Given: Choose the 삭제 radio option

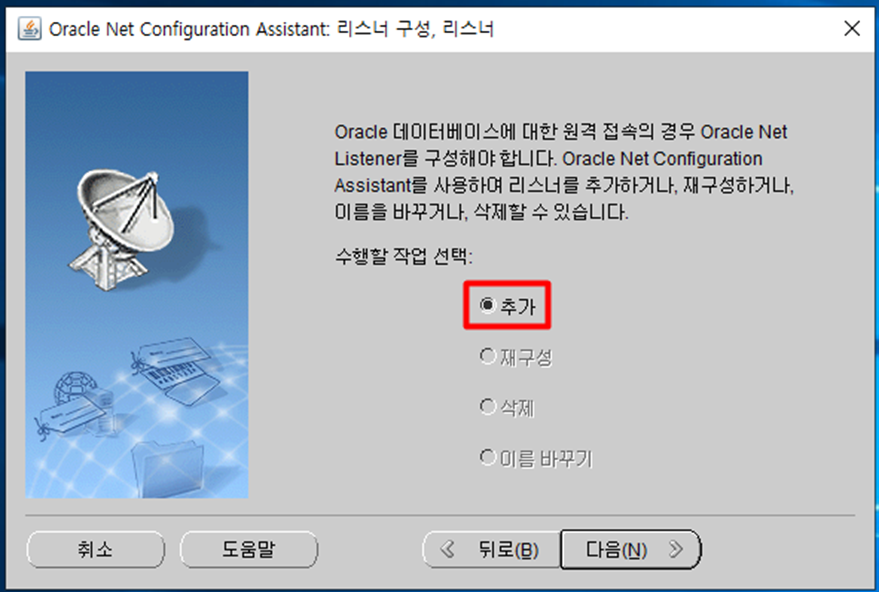Looking at the screenshot, I should pos(507,408).
